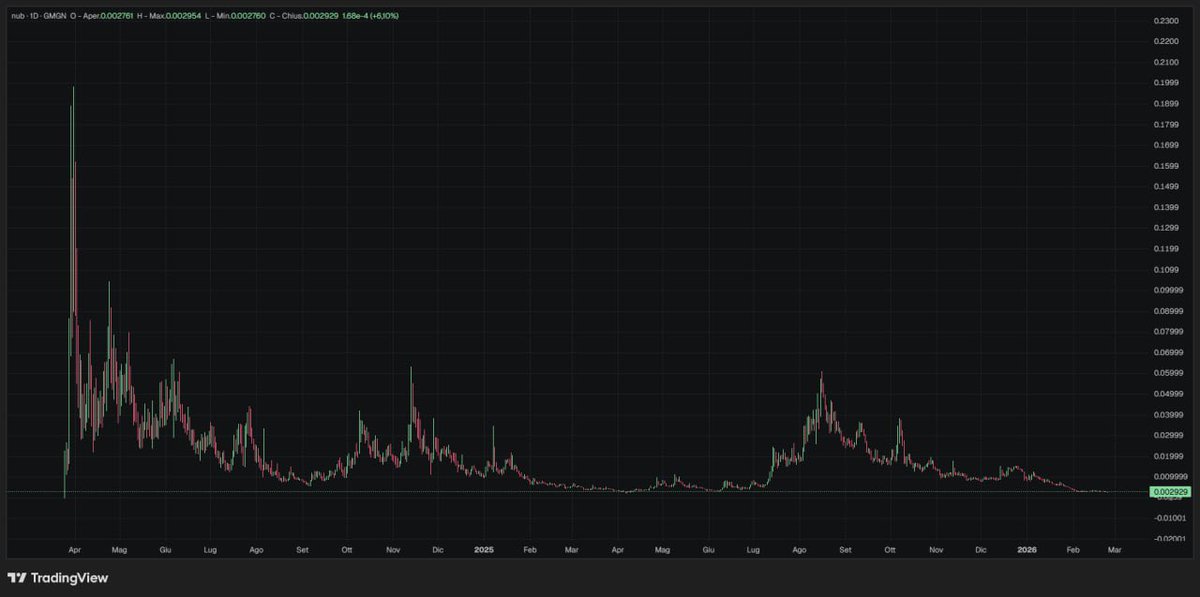Click the 0.1999 price axis label
Viewport: 1200px width, 597px height.
tap(1165, 83)
